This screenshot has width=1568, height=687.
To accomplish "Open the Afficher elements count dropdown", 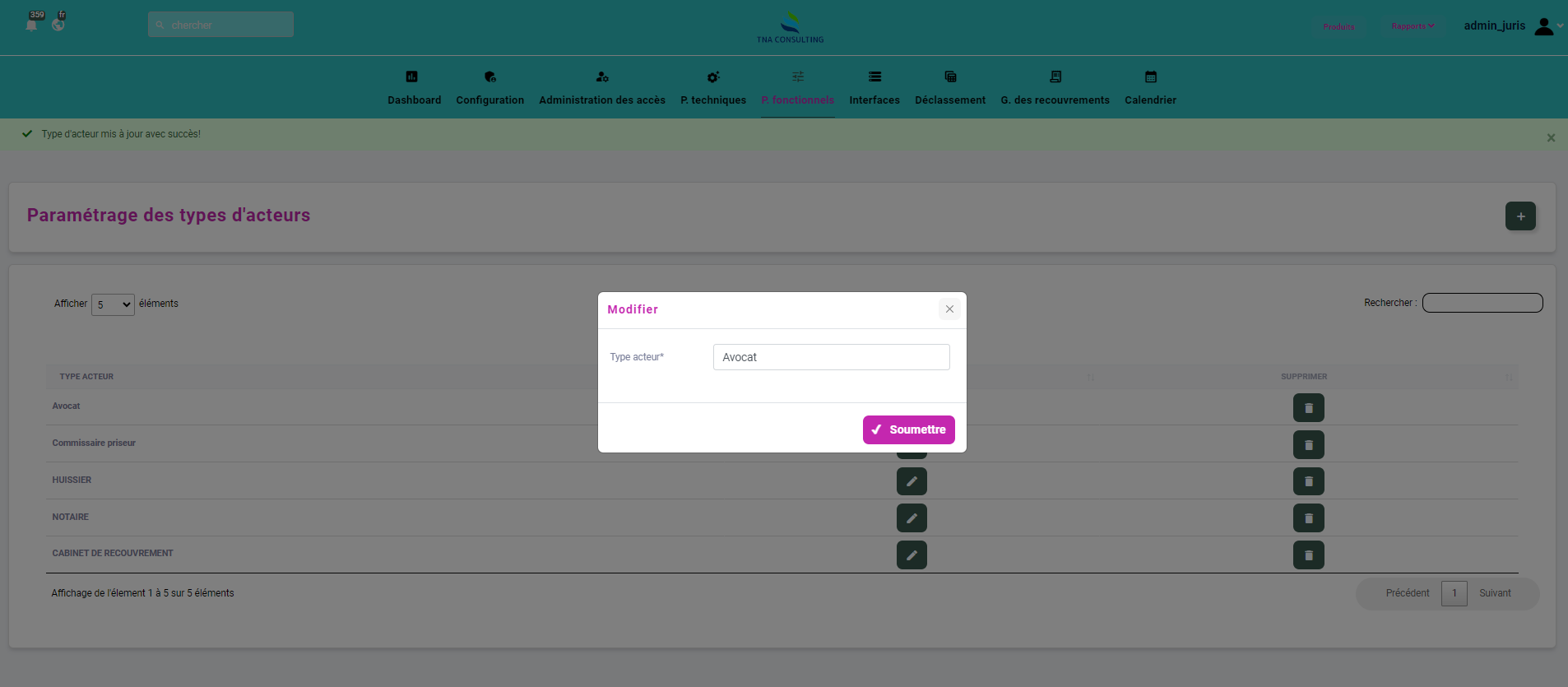I will 113,304.
